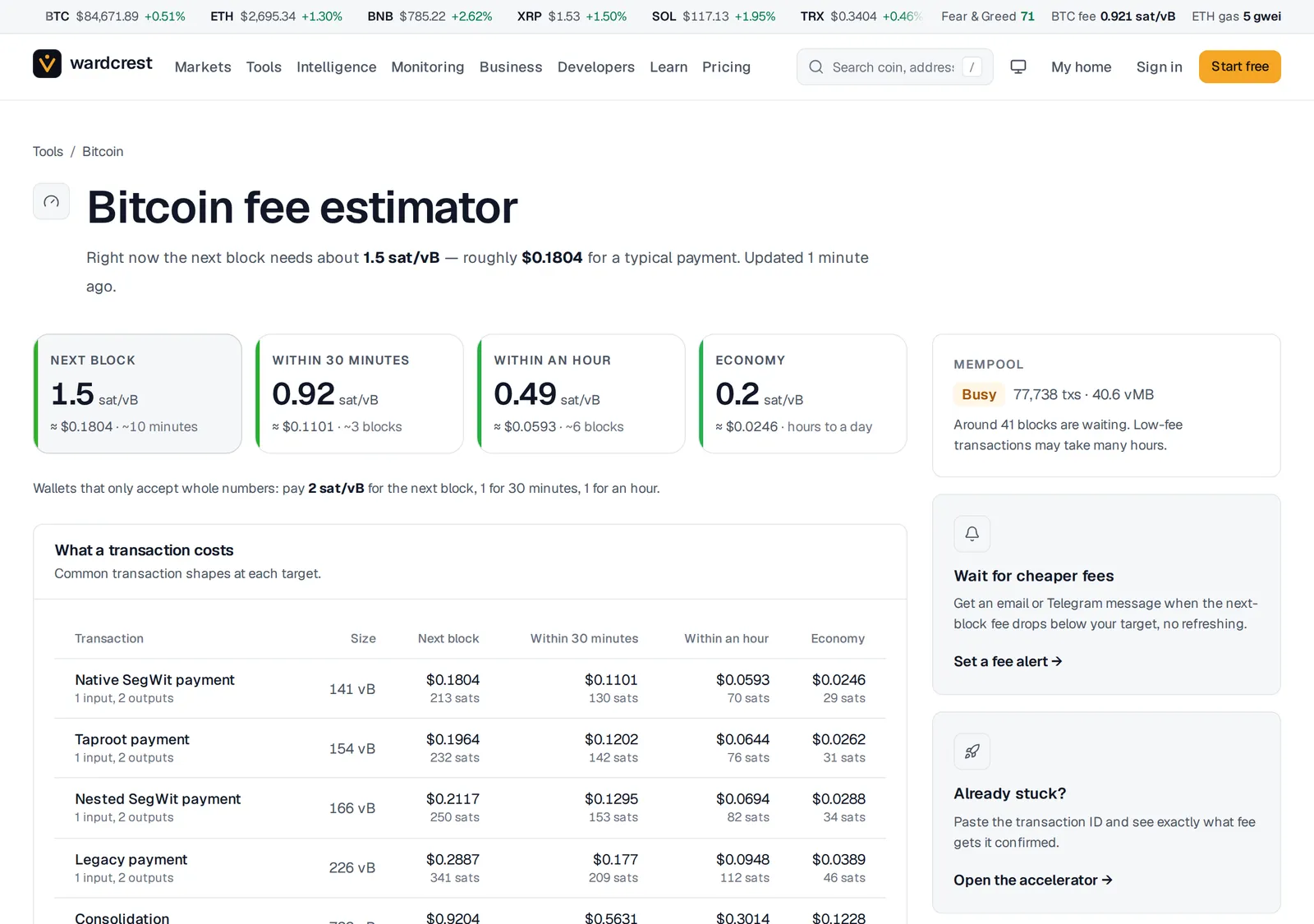The image size is (1314, 924).
Task: Click the 77,738 txs mempool stat
Action: 1047,395
